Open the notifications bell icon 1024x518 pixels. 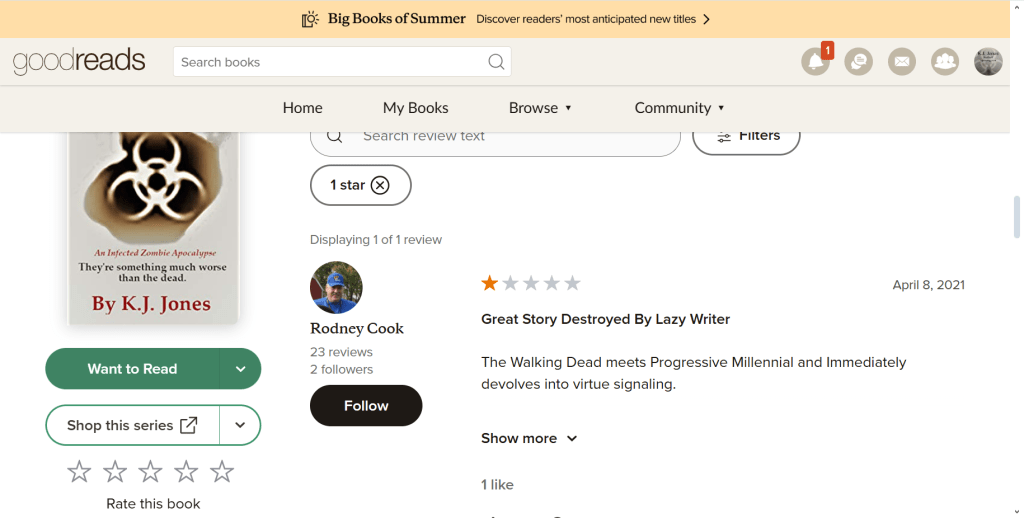815,62
